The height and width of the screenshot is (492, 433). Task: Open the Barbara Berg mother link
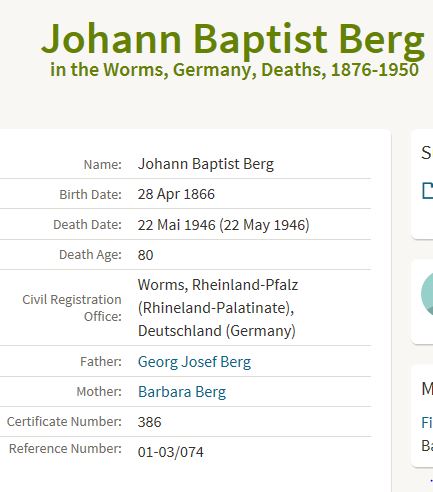click(x=182, y=392)
